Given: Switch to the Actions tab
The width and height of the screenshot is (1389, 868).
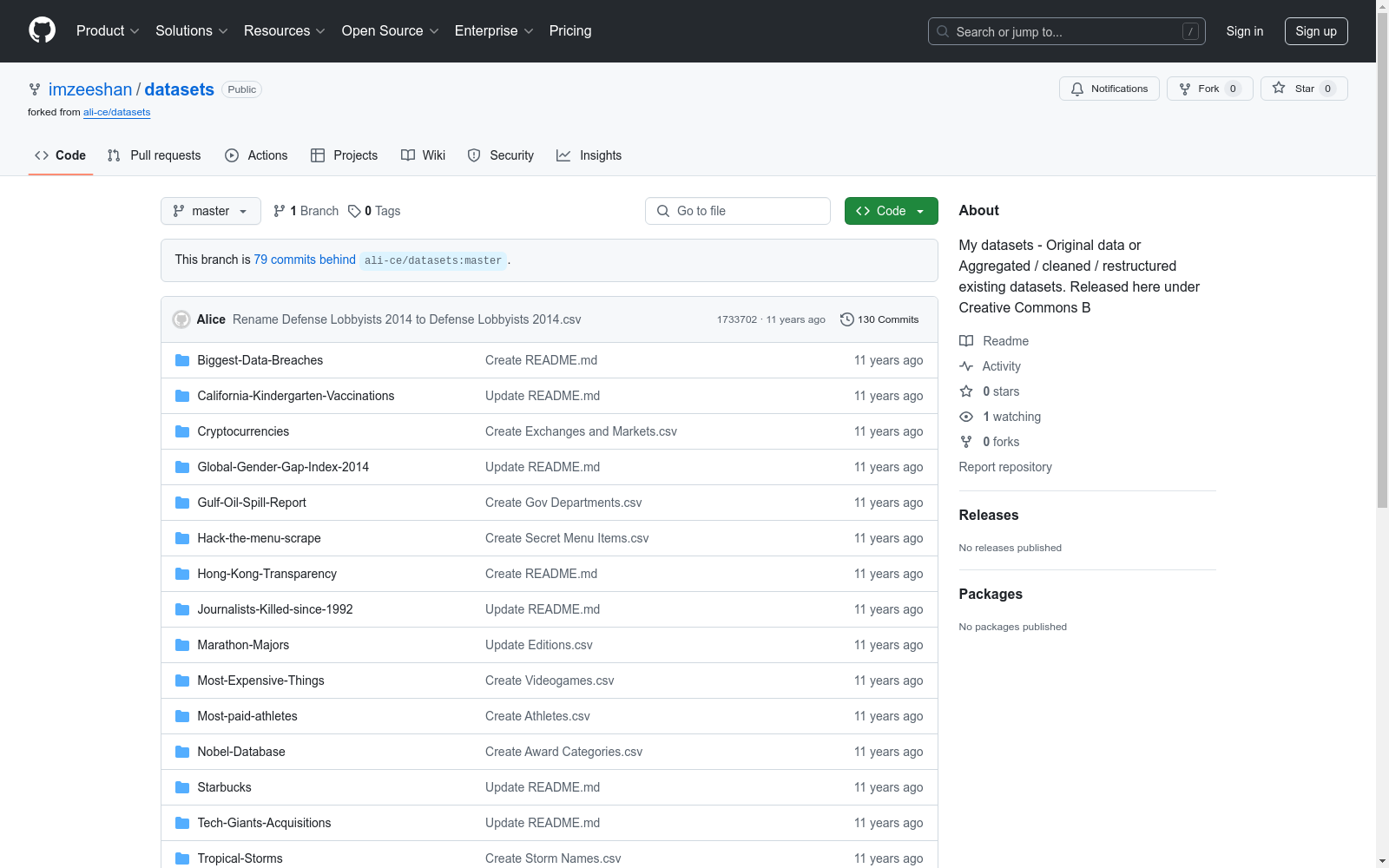Looking at the screenshot, I should point(256,155).
